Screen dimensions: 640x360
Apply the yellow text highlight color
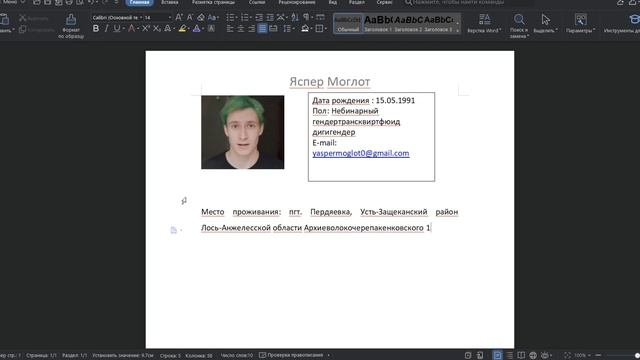pyautogui.click(x=182, y=29)
